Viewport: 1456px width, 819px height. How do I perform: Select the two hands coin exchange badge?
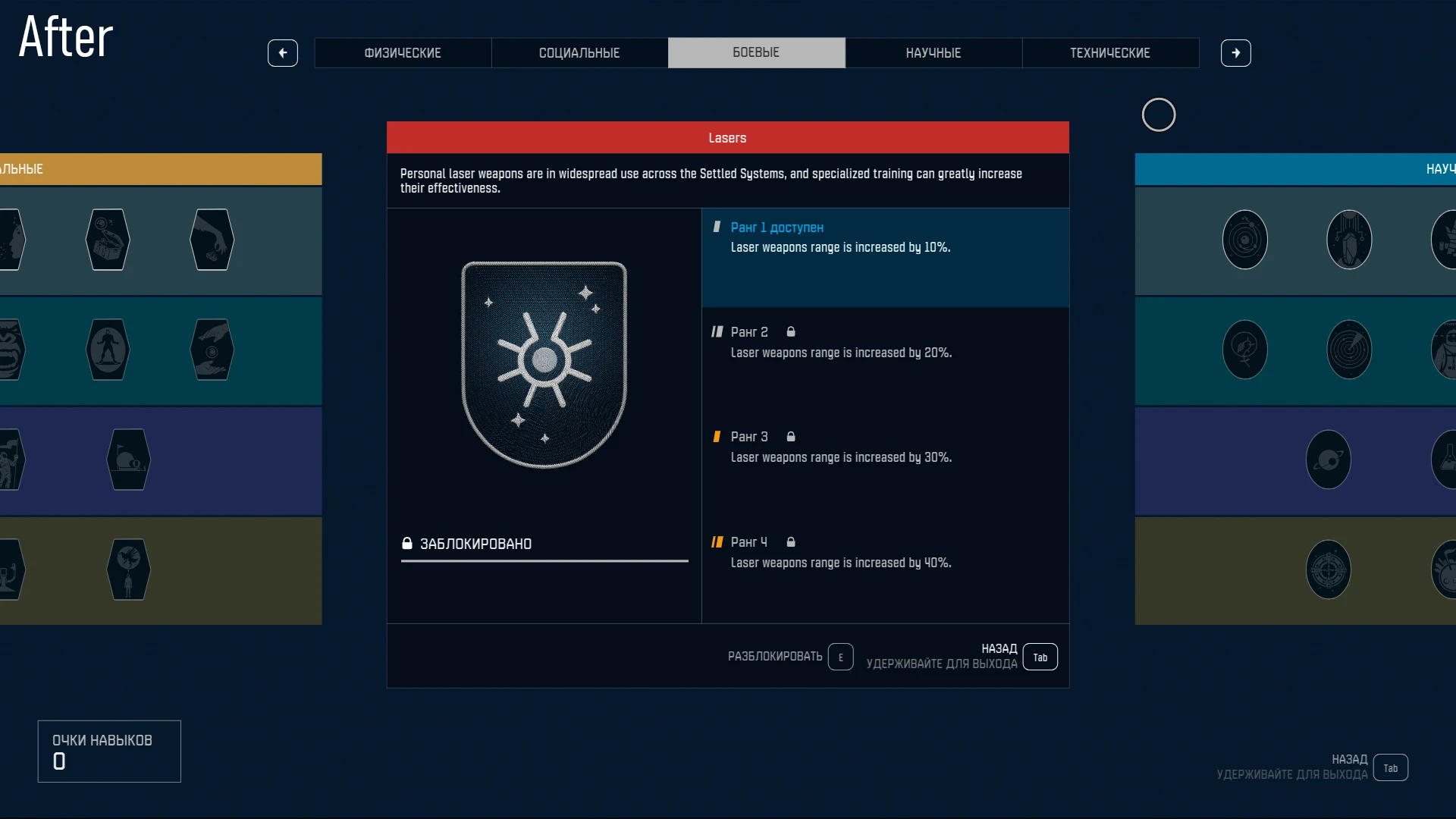212,350
